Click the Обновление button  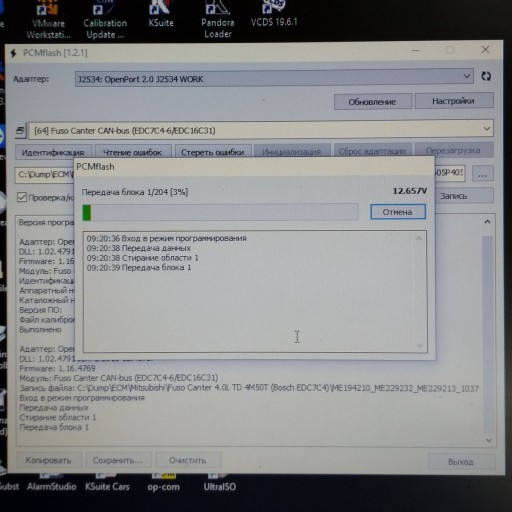point(373,101)
